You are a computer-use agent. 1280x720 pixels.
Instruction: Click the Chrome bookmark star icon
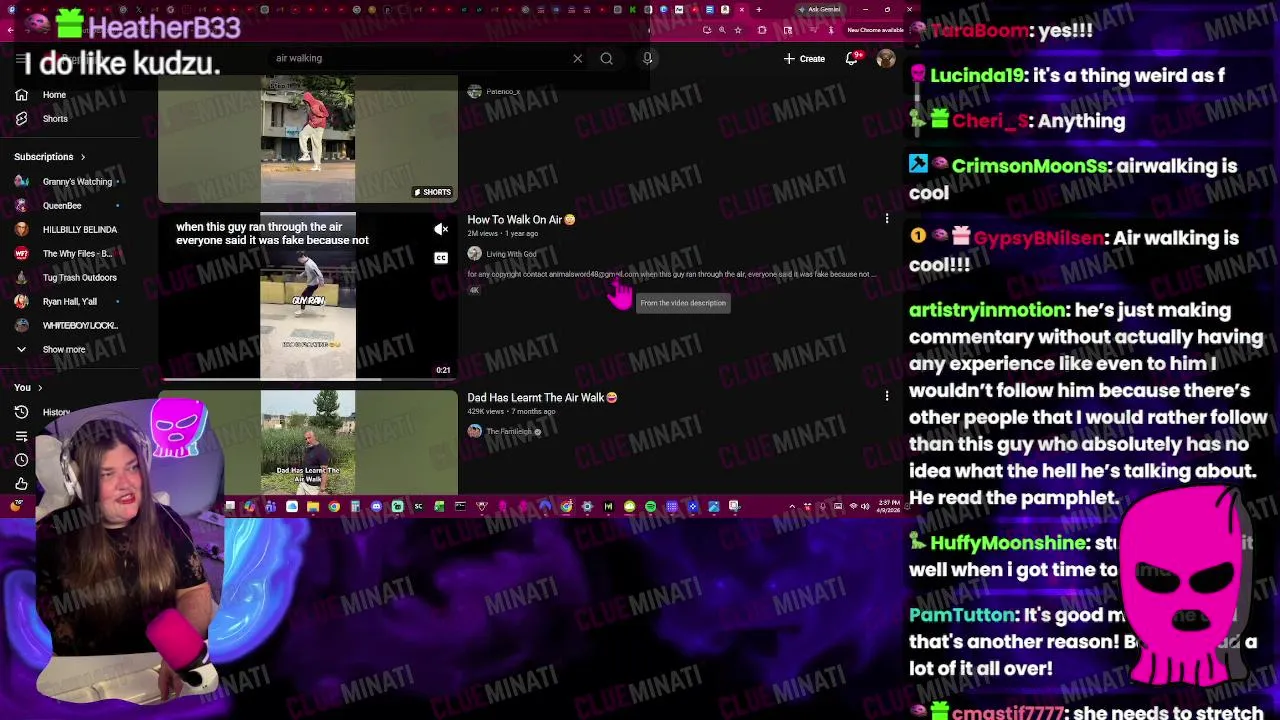[x=738, y=30]
